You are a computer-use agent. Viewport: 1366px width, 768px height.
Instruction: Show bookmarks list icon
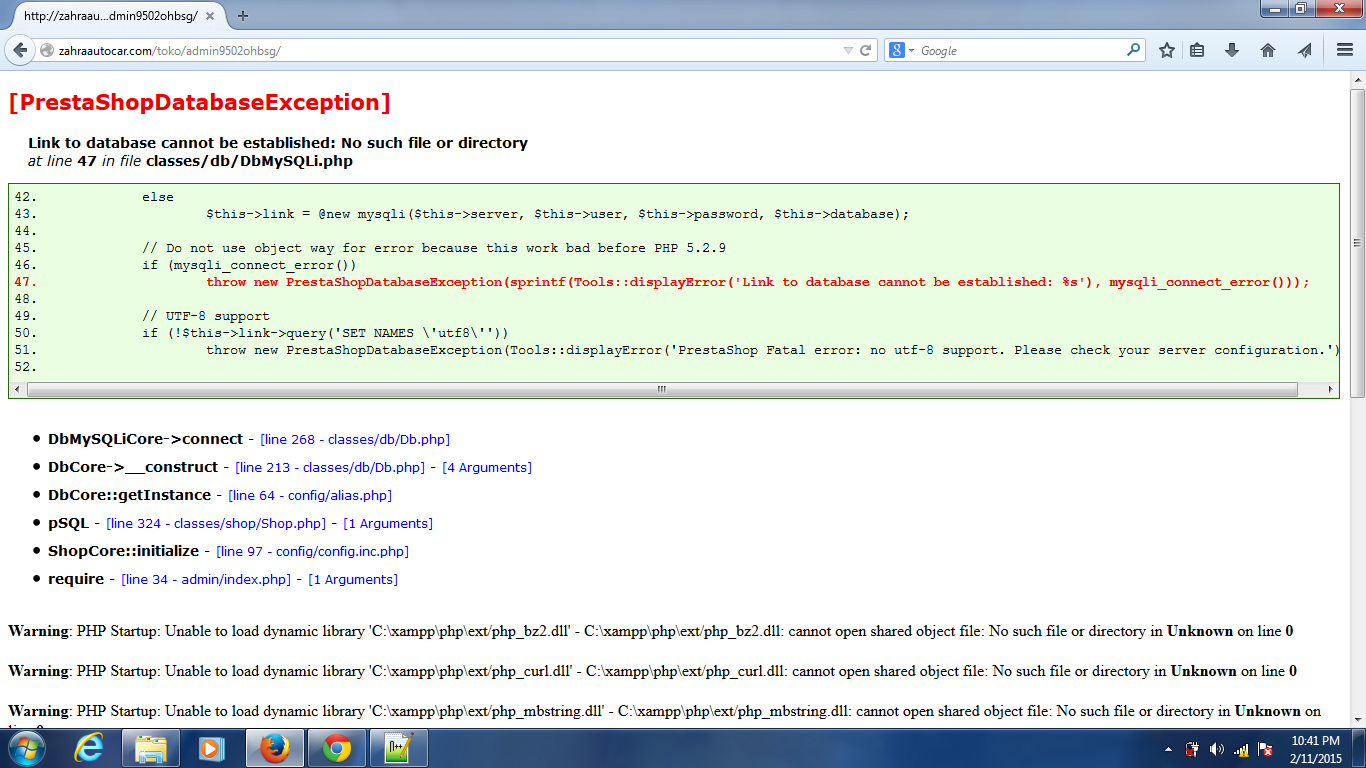click(1197, 50)
